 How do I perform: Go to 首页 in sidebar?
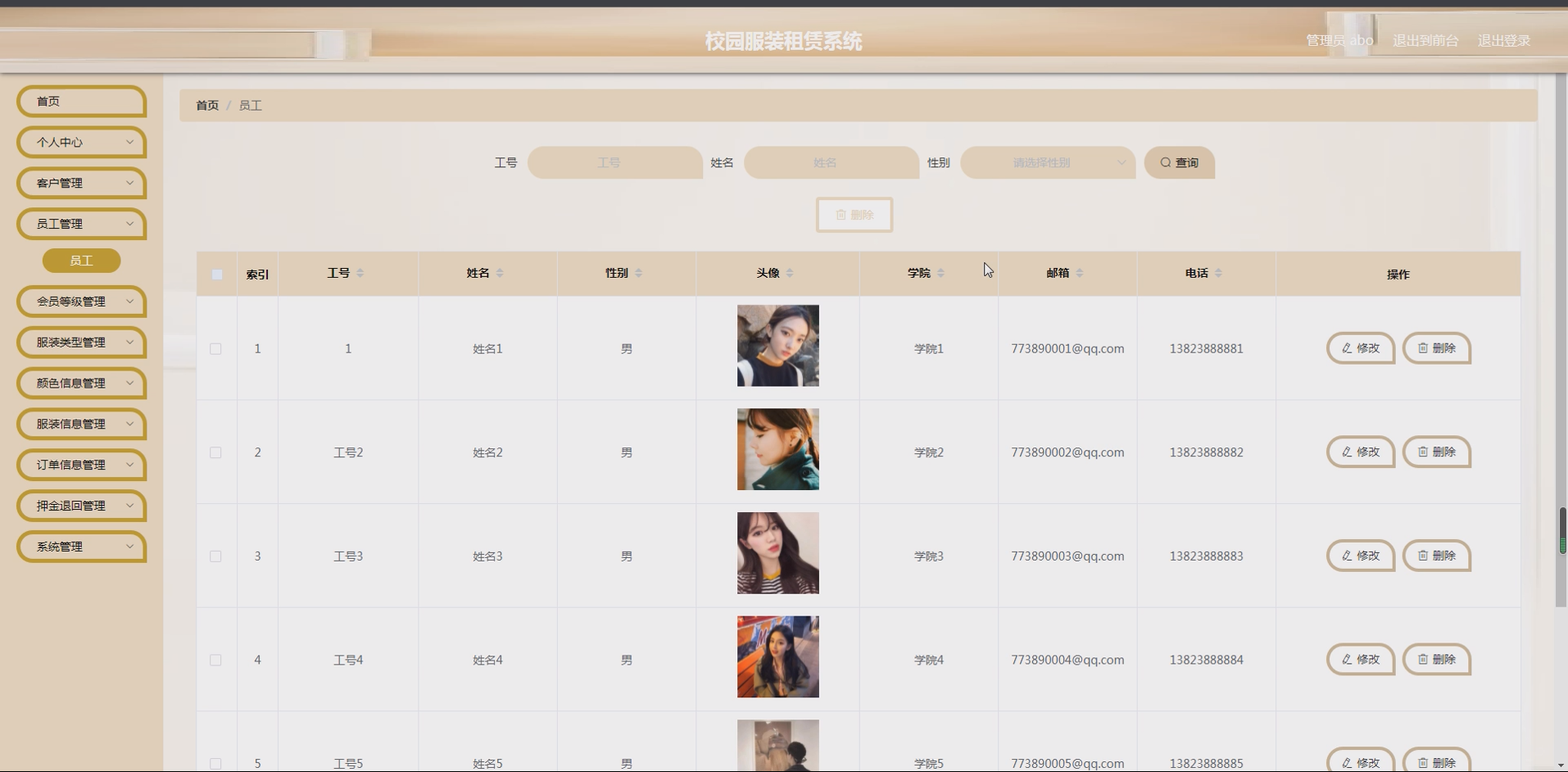(x=81, y=101)
